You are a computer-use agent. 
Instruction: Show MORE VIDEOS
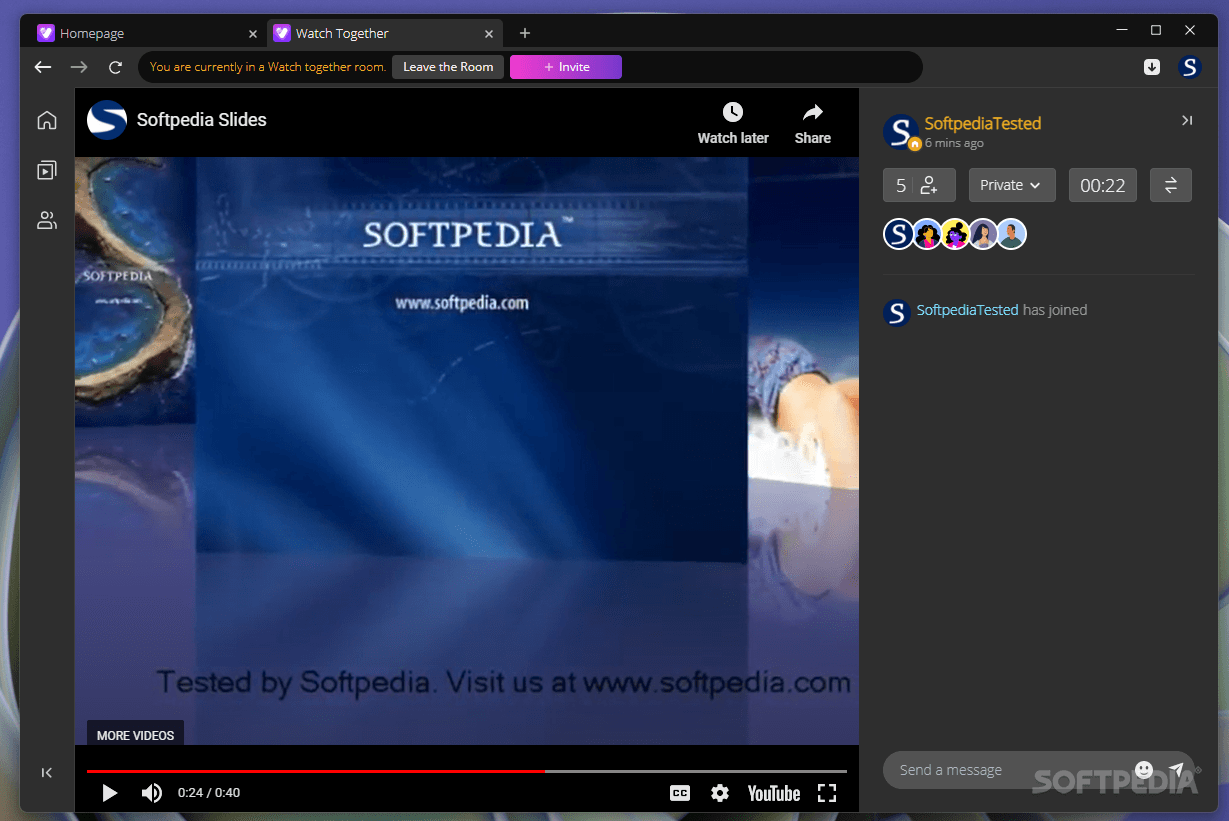click(x=135, y=735)
